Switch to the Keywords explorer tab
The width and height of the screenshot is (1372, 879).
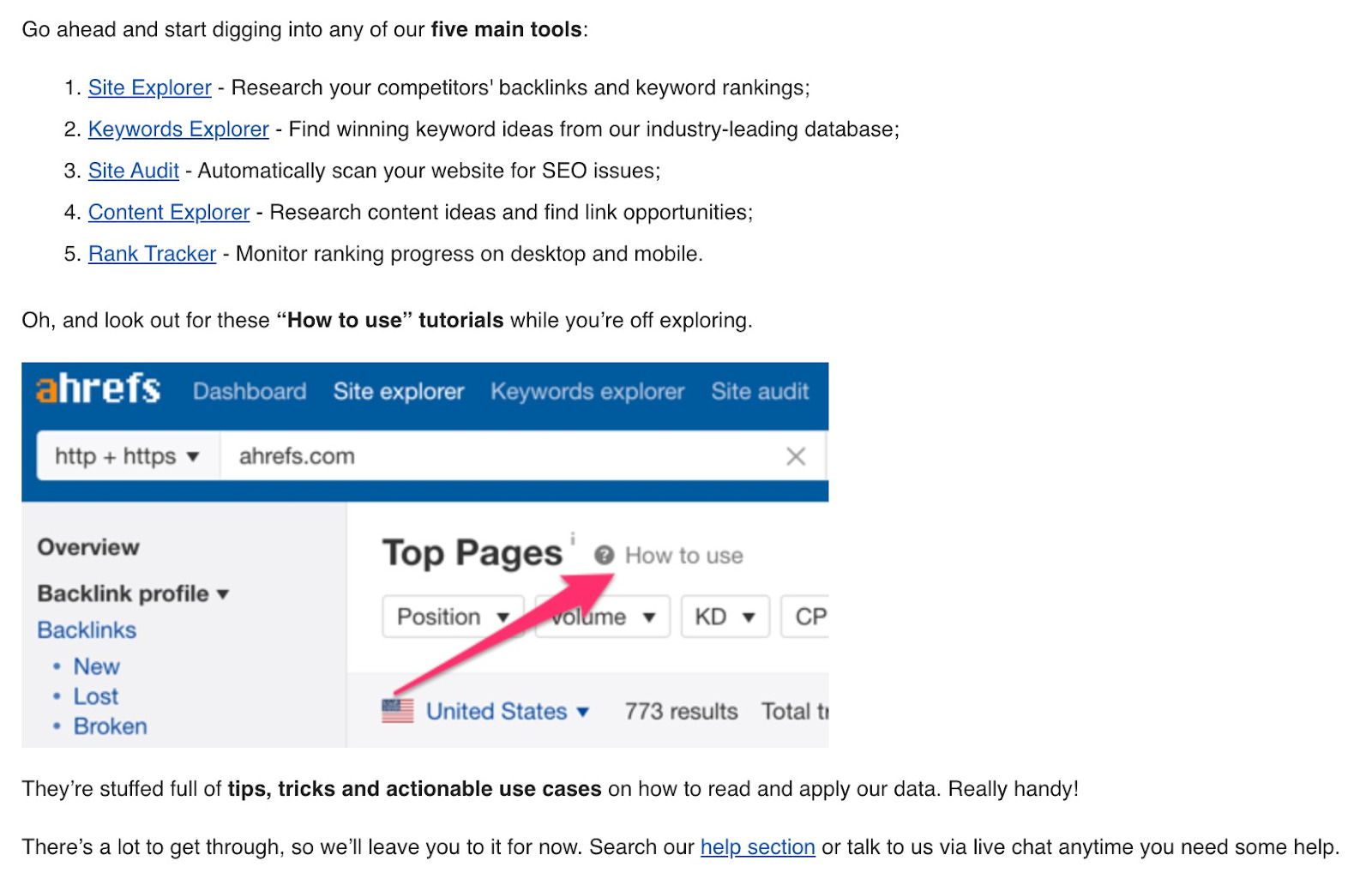click(587, 391)
